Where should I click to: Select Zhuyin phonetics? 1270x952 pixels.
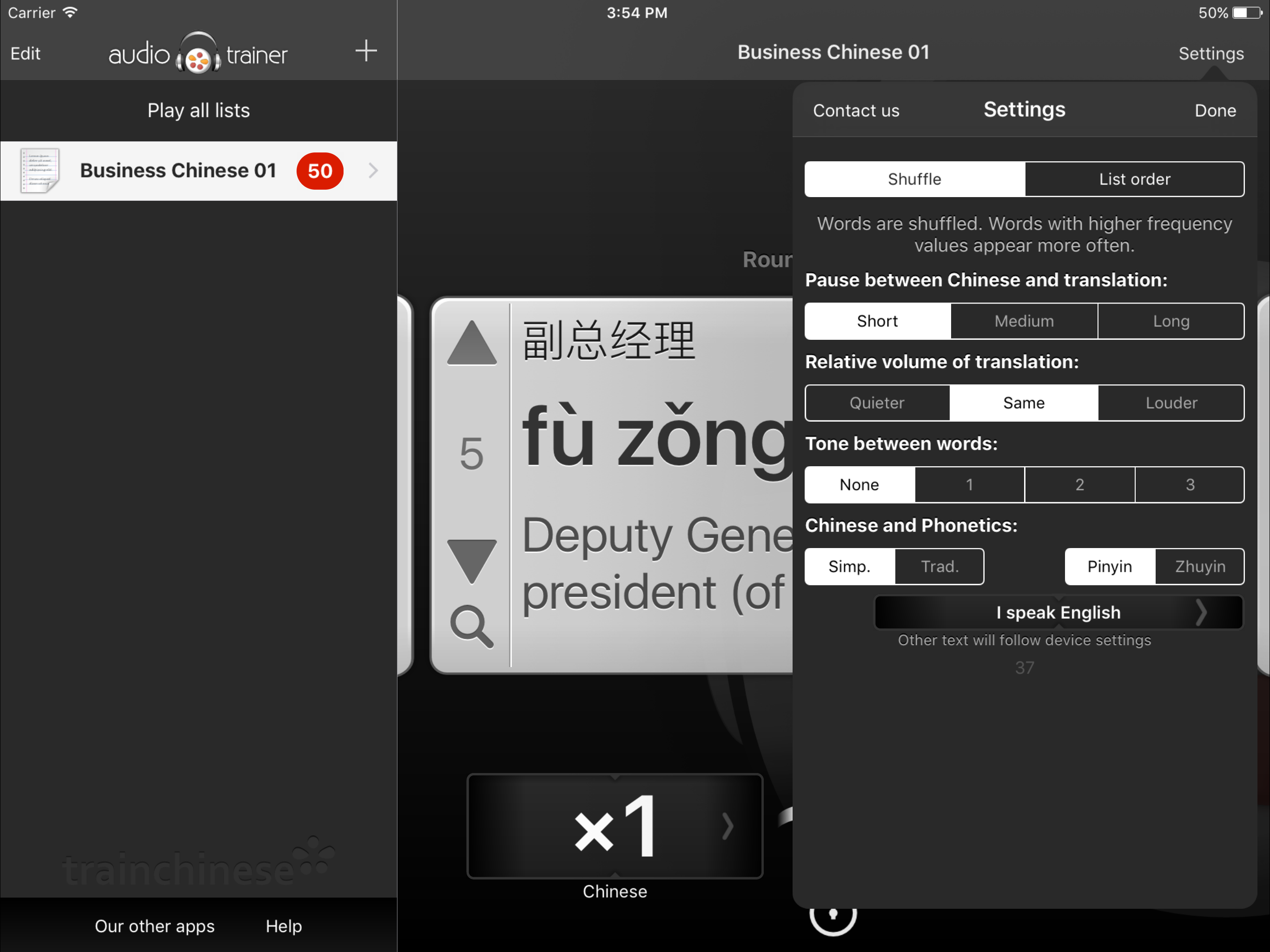[1200, 567]
